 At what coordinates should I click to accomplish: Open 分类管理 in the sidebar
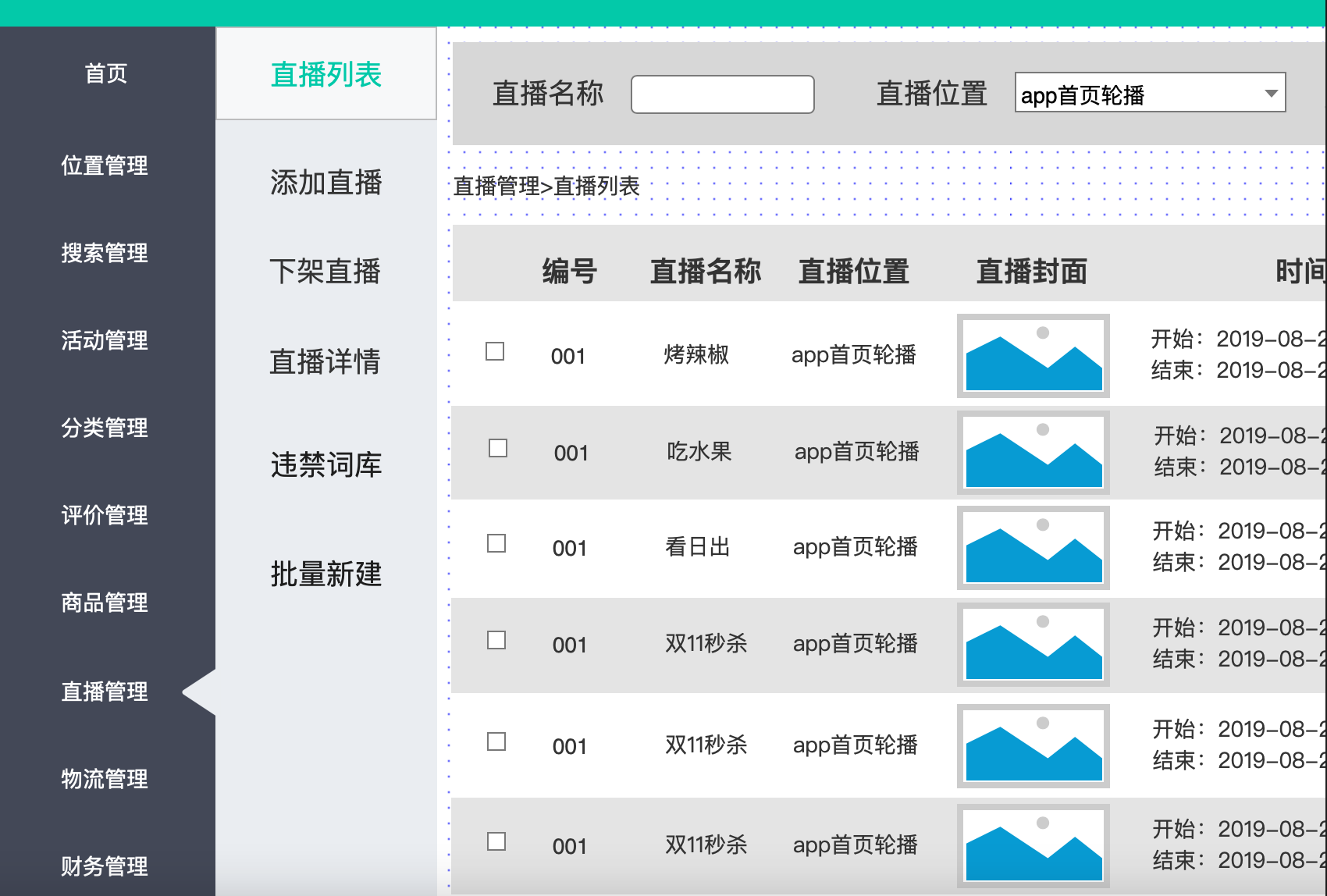[x=105, y=428]
